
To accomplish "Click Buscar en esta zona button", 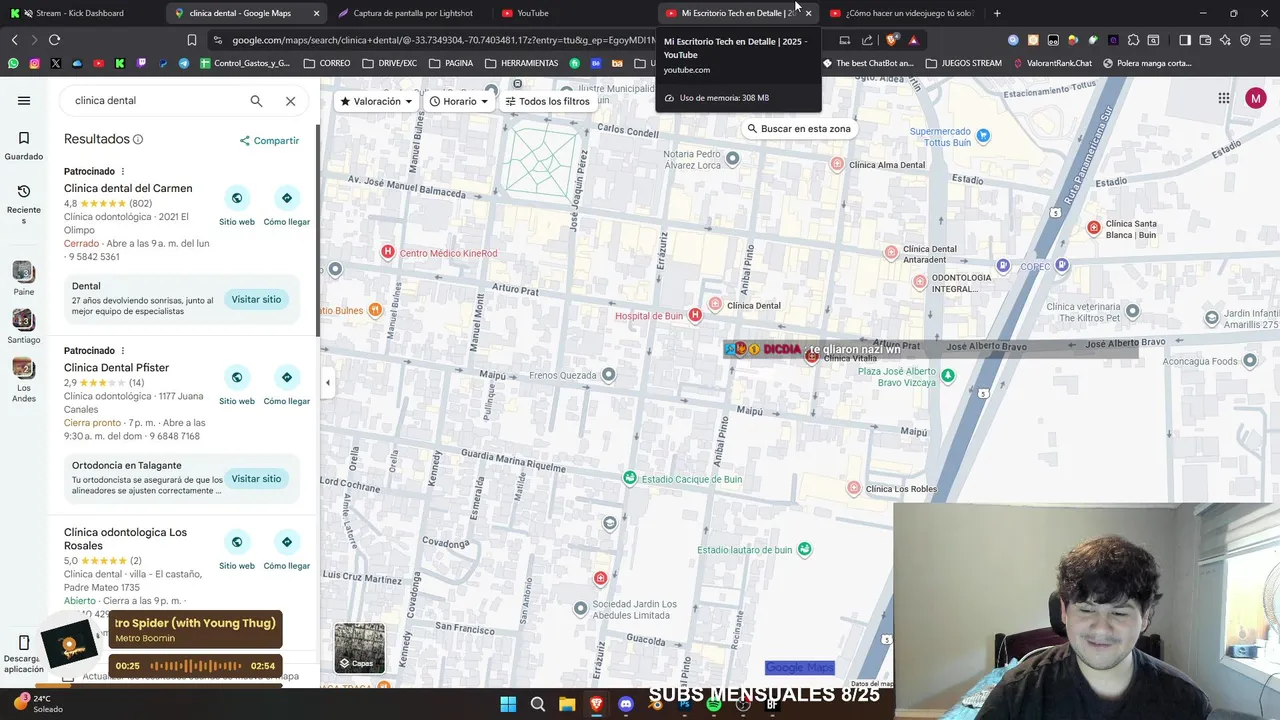I will point(799,129).
